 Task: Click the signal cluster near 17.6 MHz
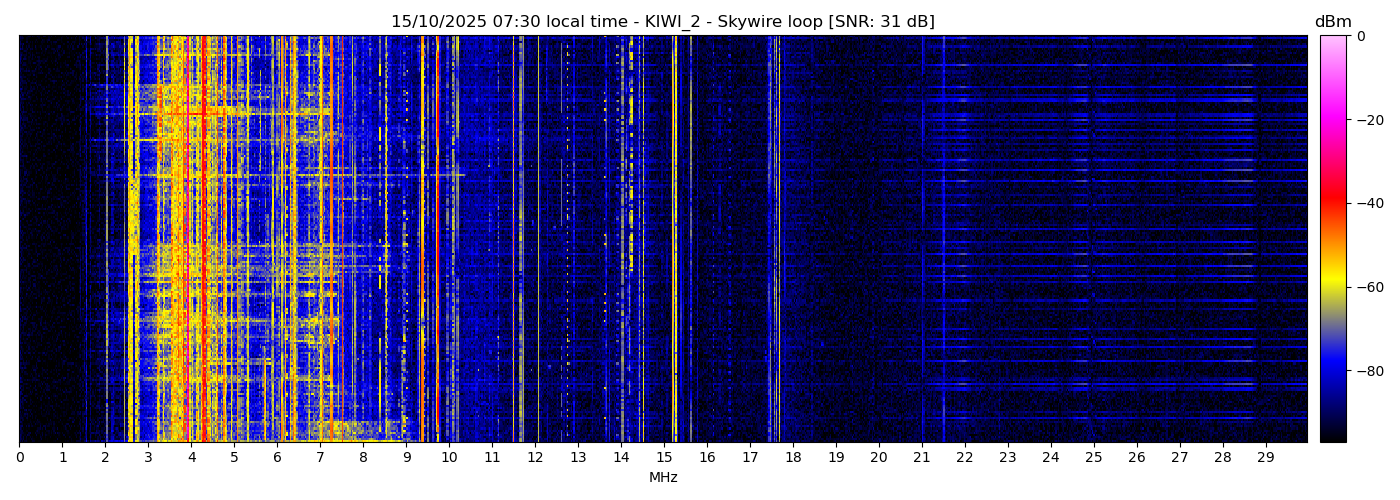point(775,240)
